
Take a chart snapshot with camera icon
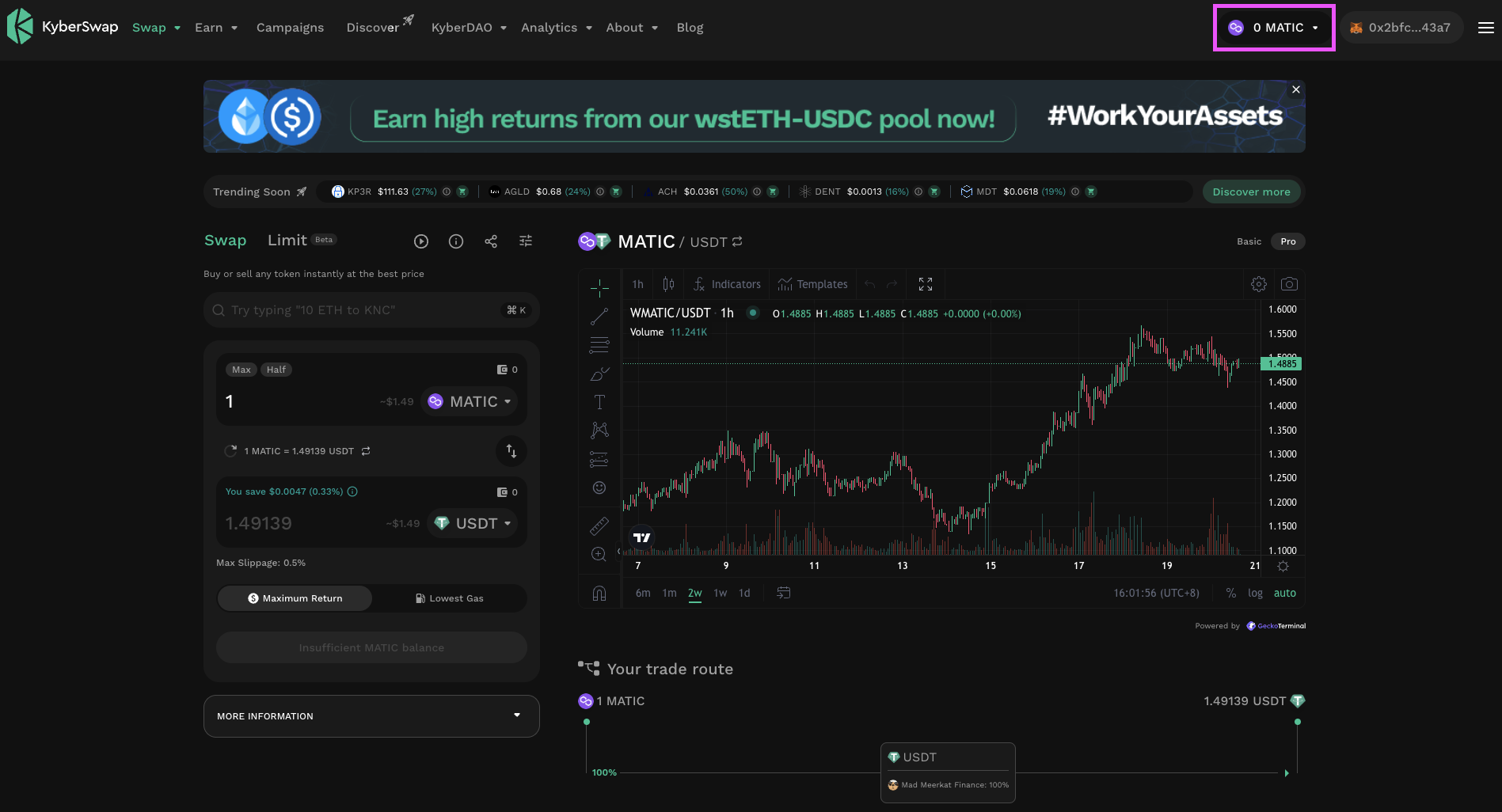coord(1289,284)
